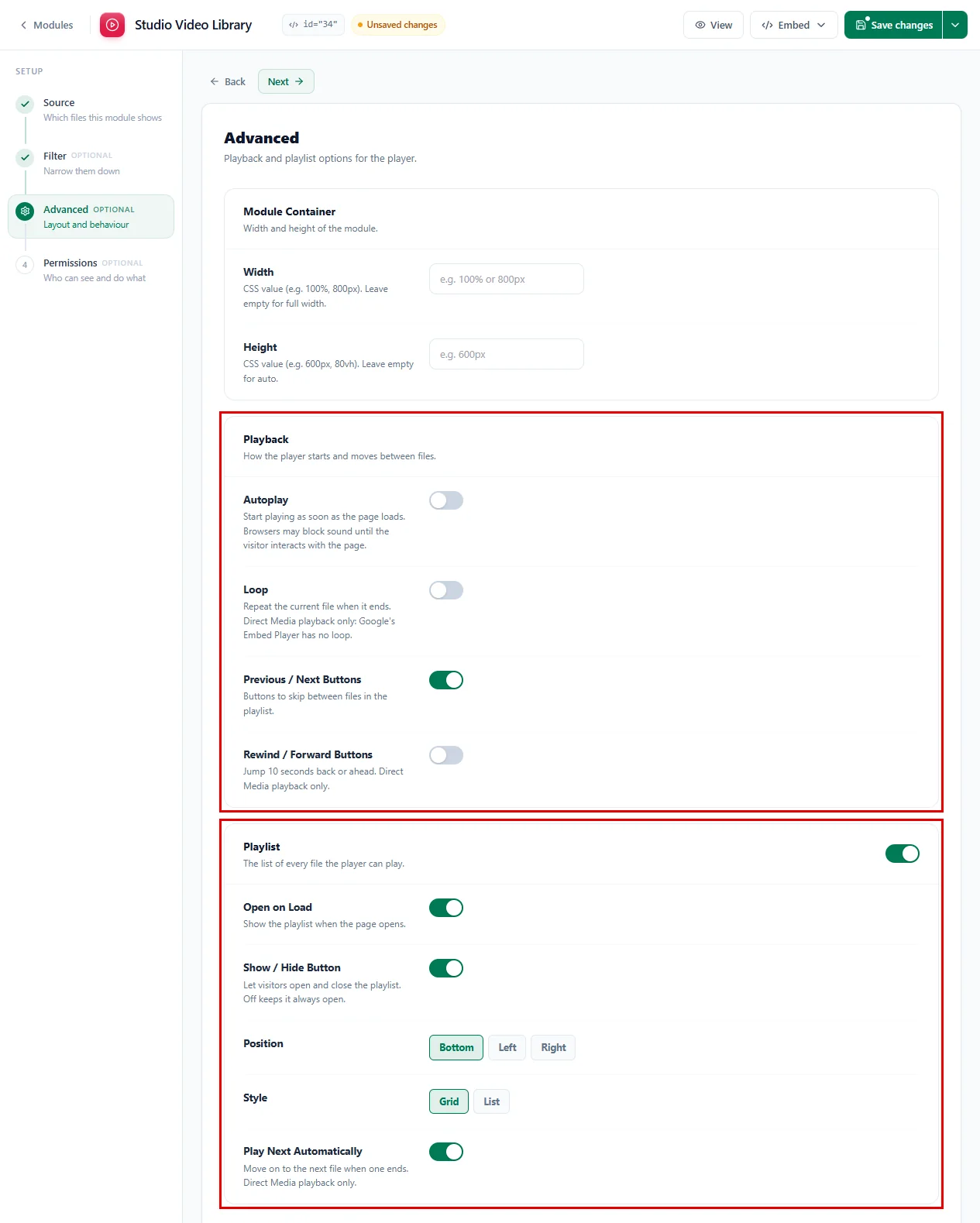Click the Width input field
The image size is (980, 1223).
[507, 279]
